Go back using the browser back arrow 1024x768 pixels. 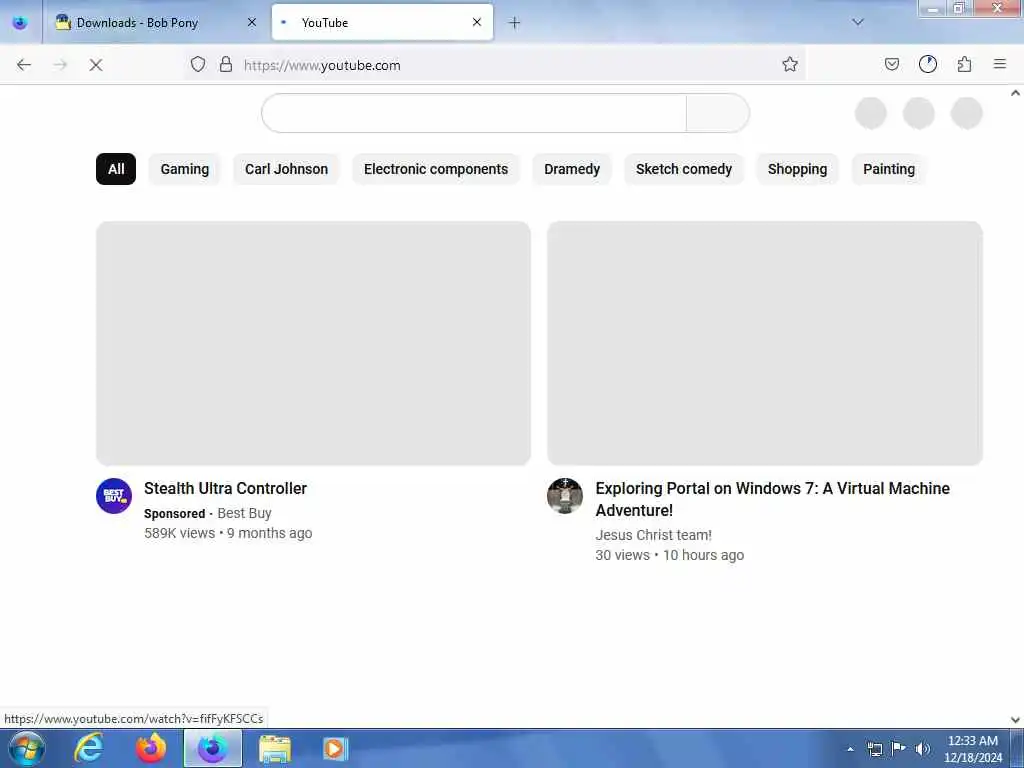[24, 65]
